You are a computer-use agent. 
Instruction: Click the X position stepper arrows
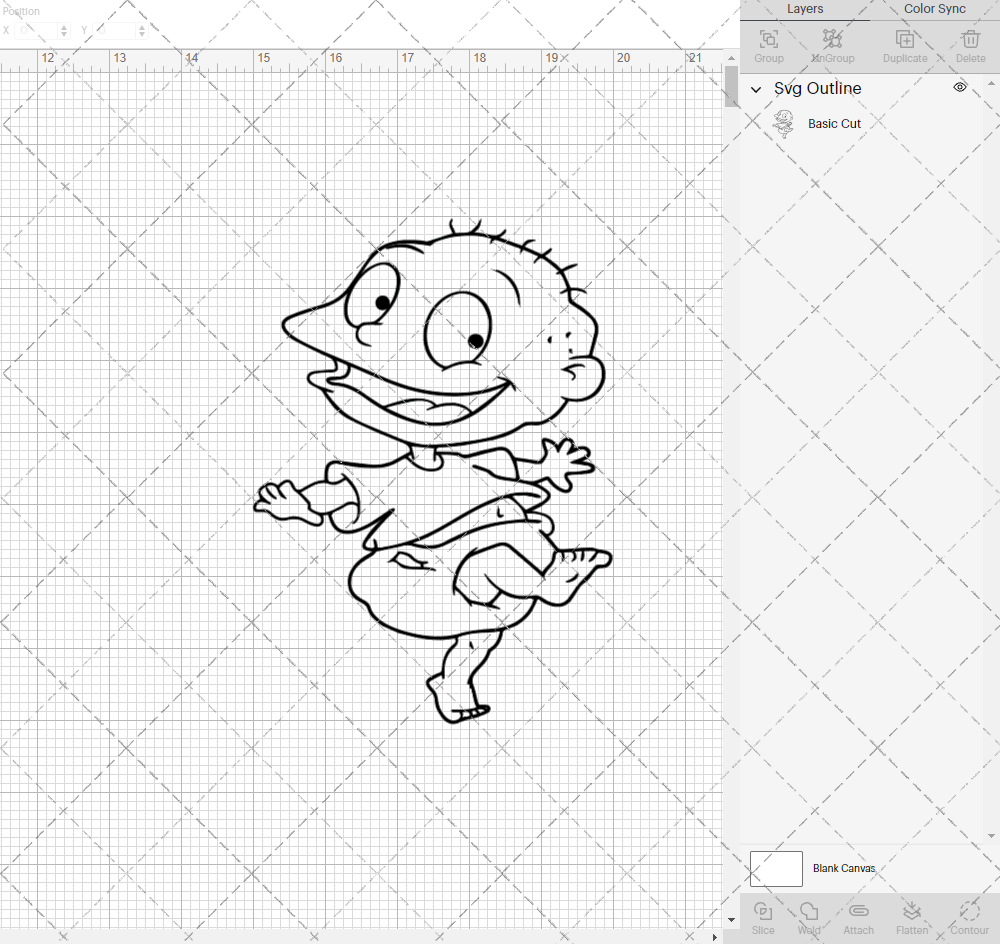(x=61, y=30)
